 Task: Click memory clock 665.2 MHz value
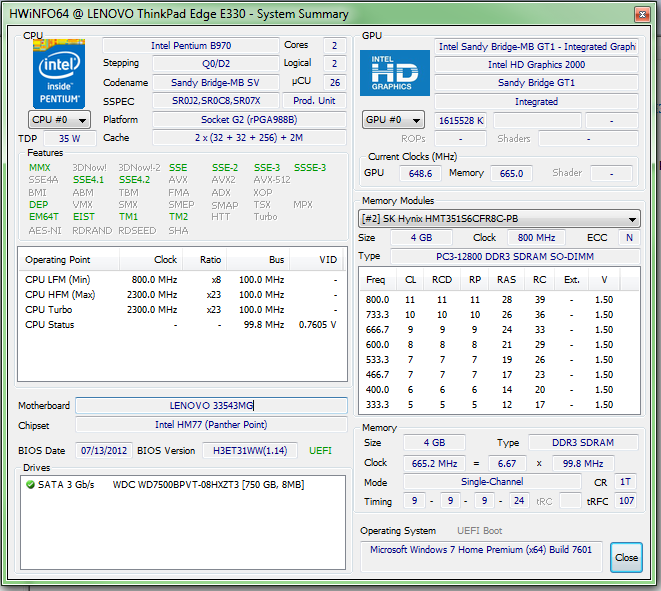point(434,464)
